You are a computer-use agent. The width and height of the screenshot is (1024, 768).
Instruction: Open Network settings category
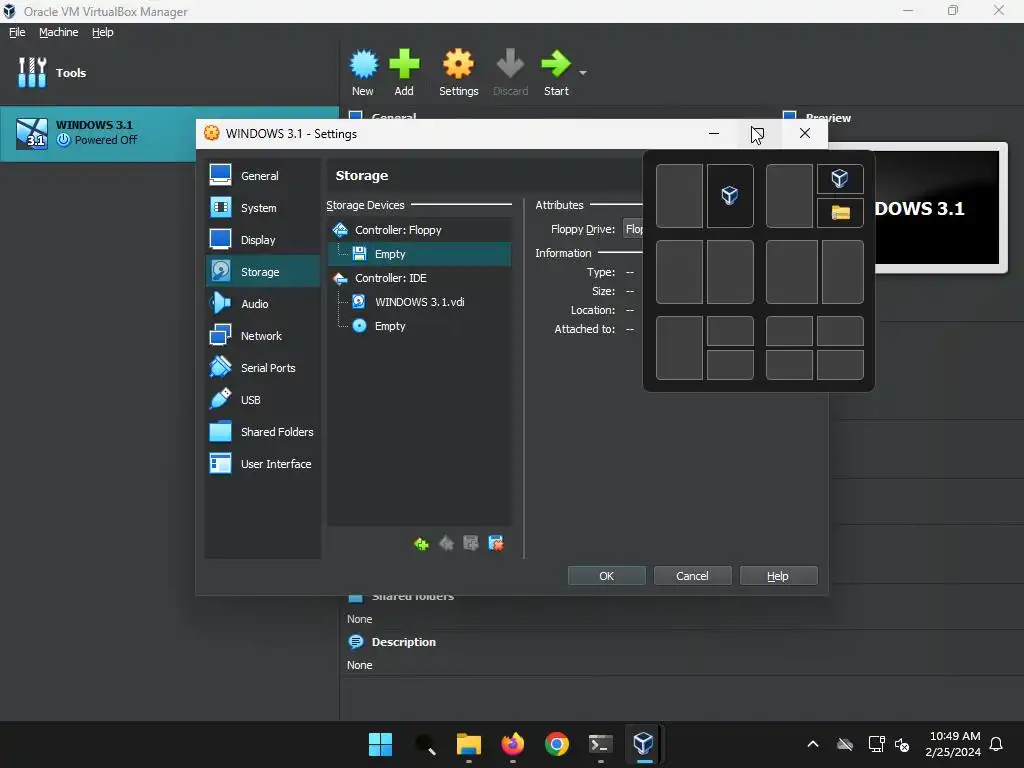tap(263, 336)
